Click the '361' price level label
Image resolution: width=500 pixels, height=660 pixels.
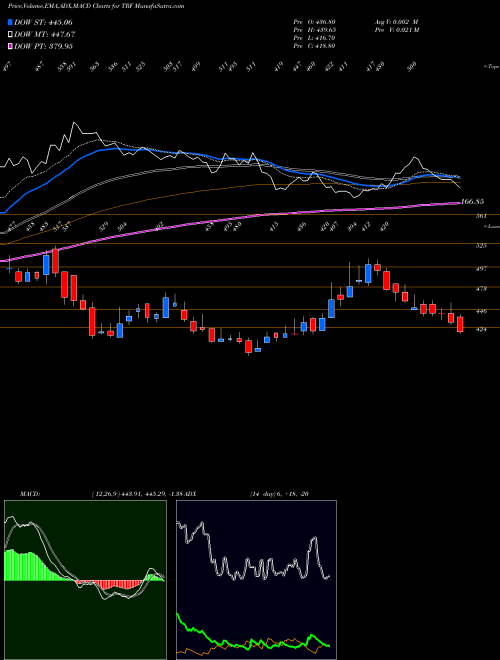[481, 216]
